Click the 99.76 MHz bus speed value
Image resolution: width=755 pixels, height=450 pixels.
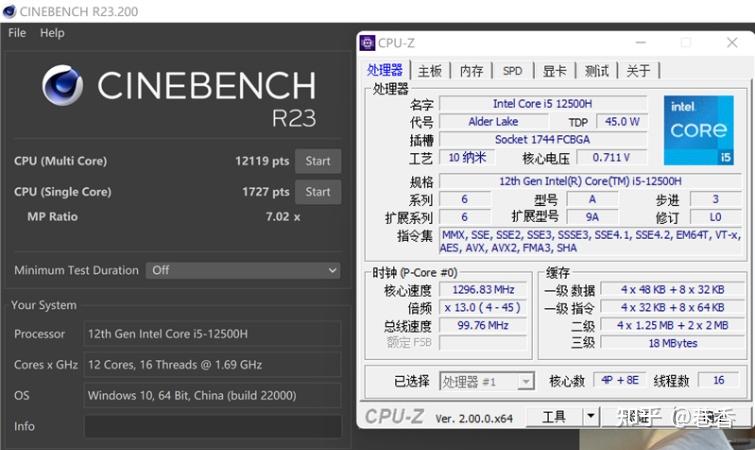click(x=483, y=325)
